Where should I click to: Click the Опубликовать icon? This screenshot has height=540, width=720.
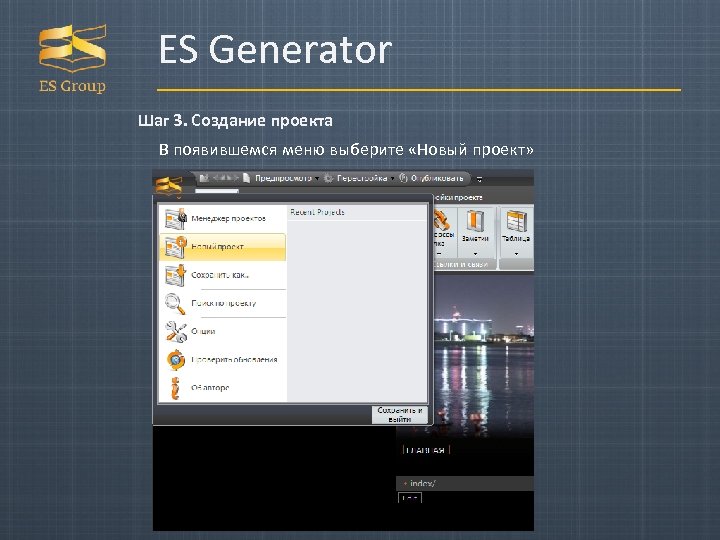(404, 178)
